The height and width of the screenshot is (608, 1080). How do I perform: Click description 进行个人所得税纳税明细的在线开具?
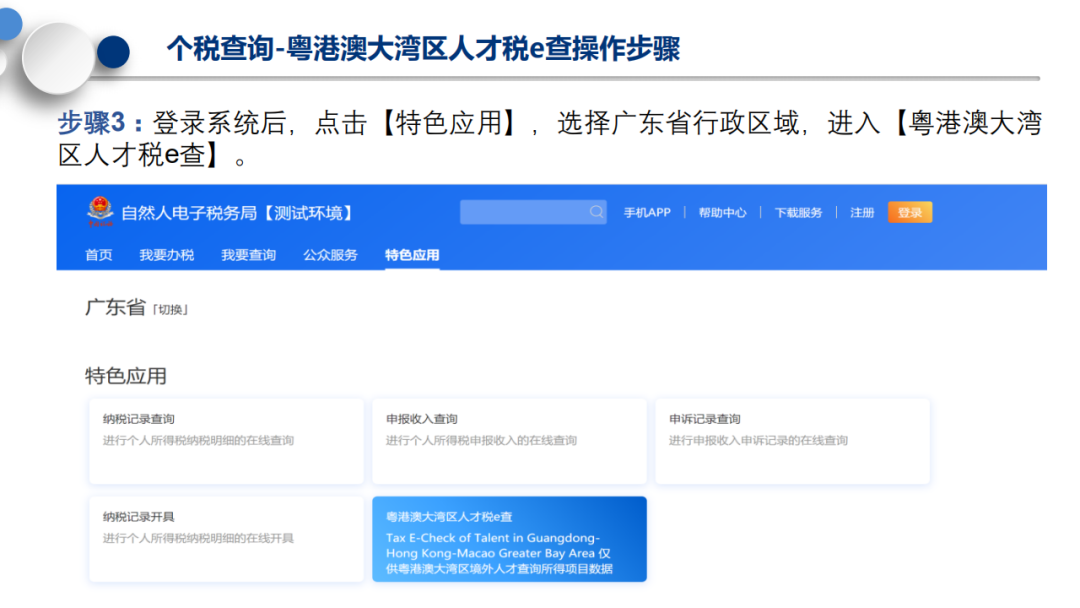[x=198, y=538]
